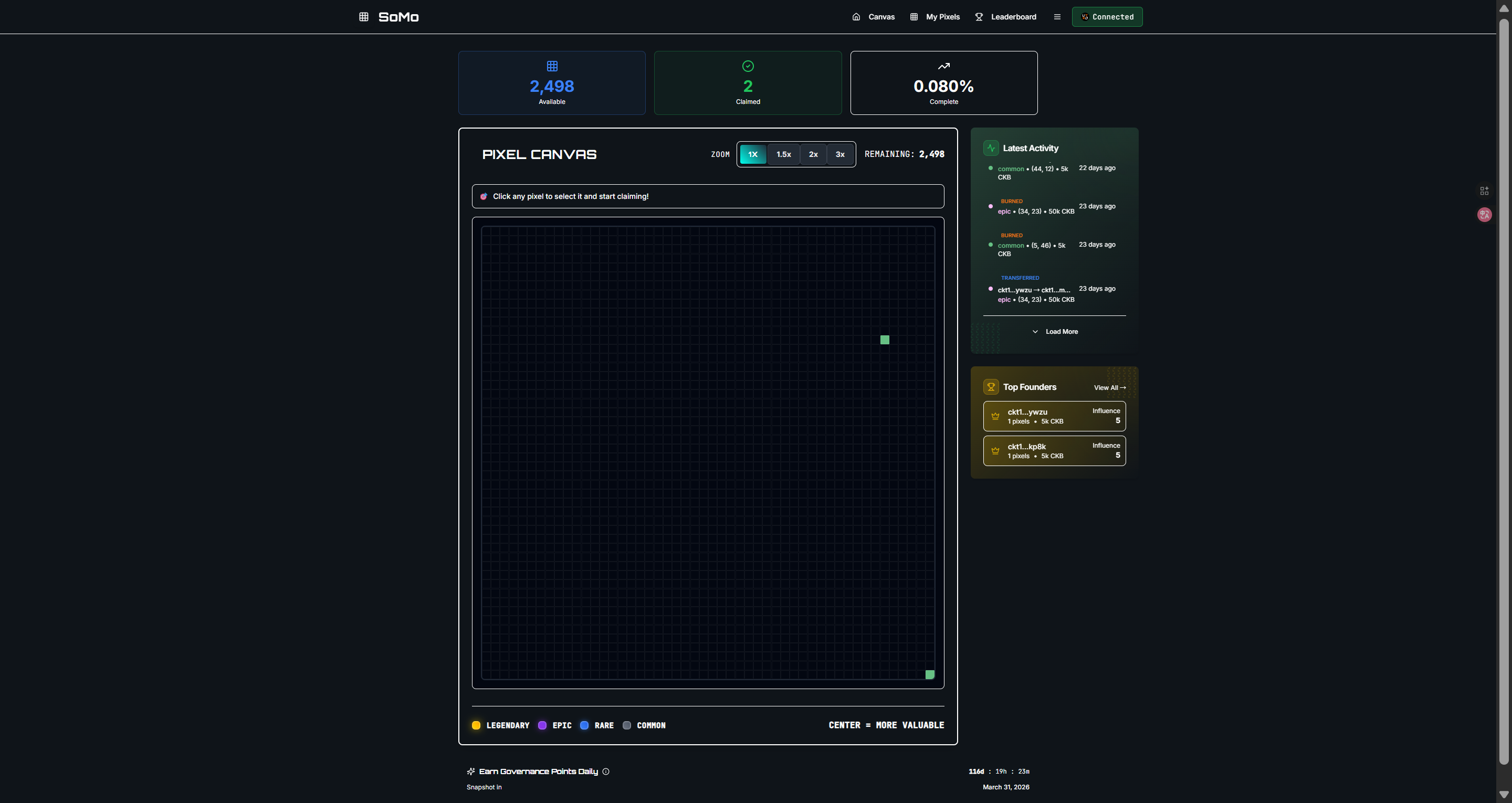The height and width of the screenshot is (803, 1512).
Task: Click crown icon next to ckt1...ywzu
Action: 995,416
